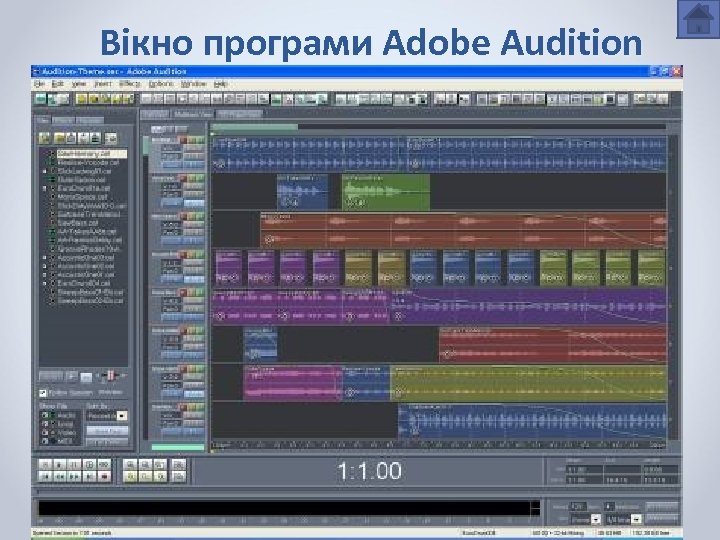
Task: Open the Help menu
Action: (221, 84)
